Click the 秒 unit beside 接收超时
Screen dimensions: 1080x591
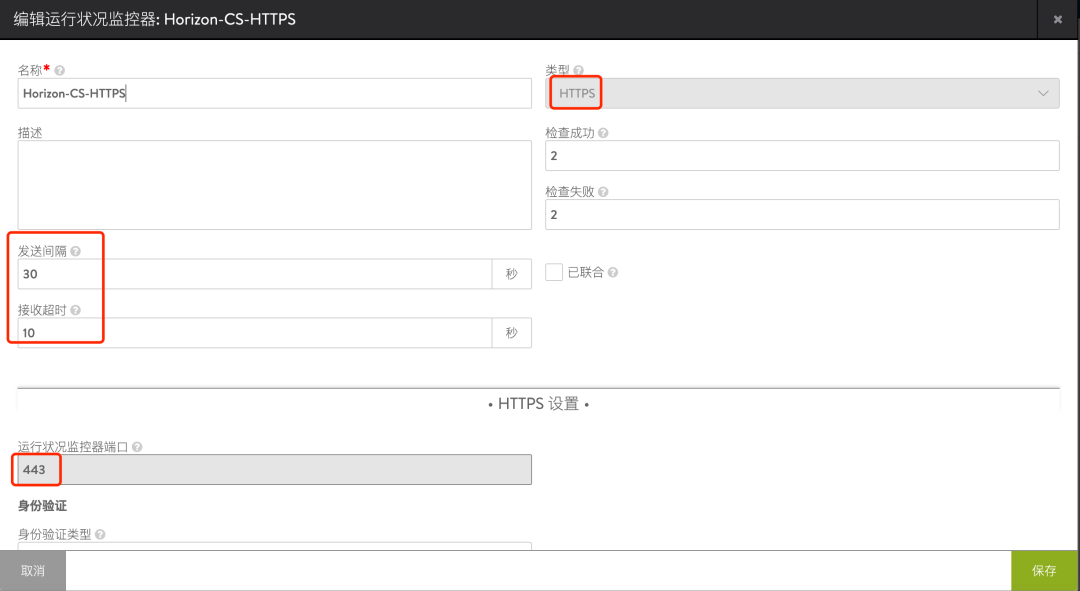click(x=512, y=333)
